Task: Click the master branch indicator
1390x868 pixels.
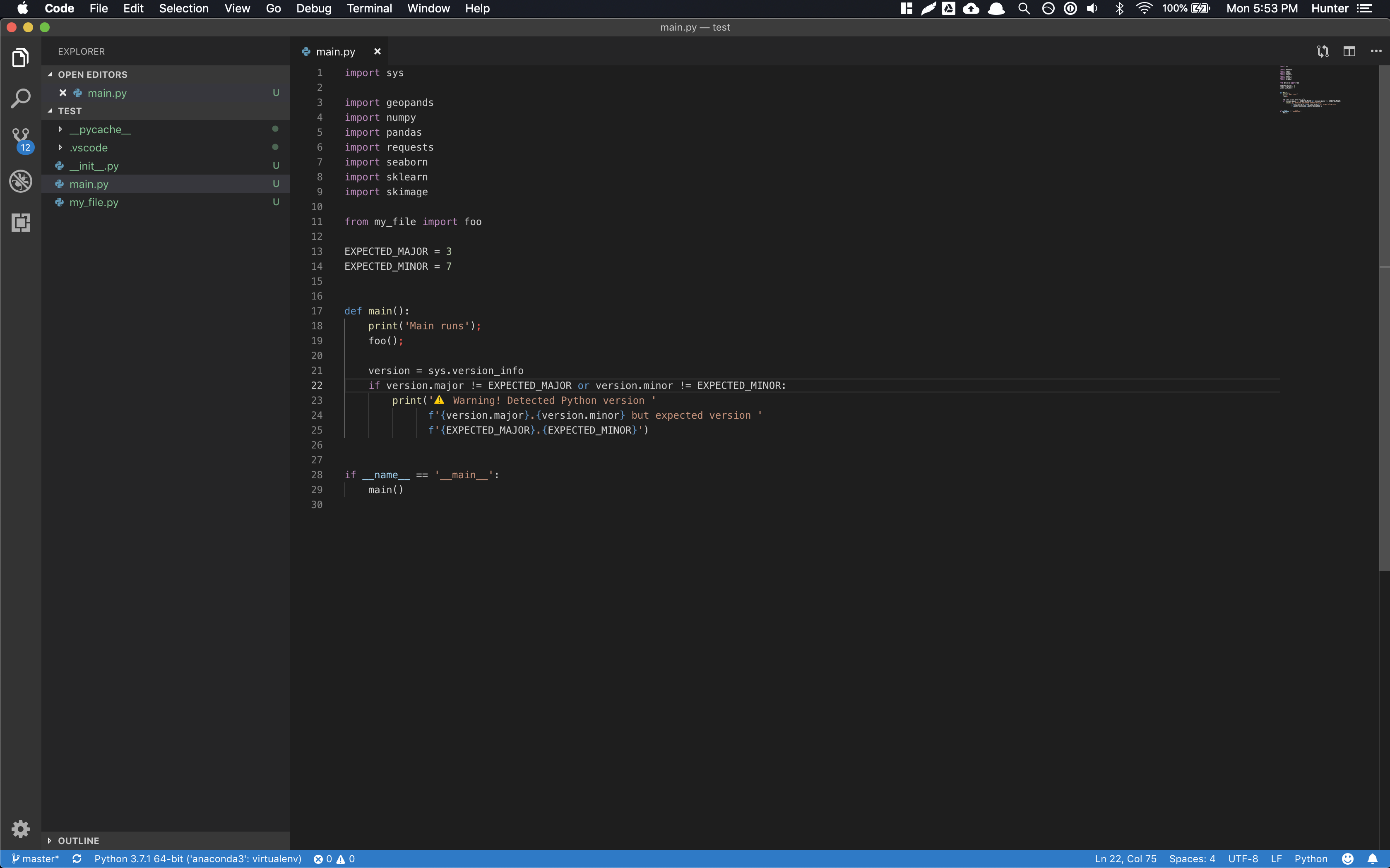Action: coord(35,859)
